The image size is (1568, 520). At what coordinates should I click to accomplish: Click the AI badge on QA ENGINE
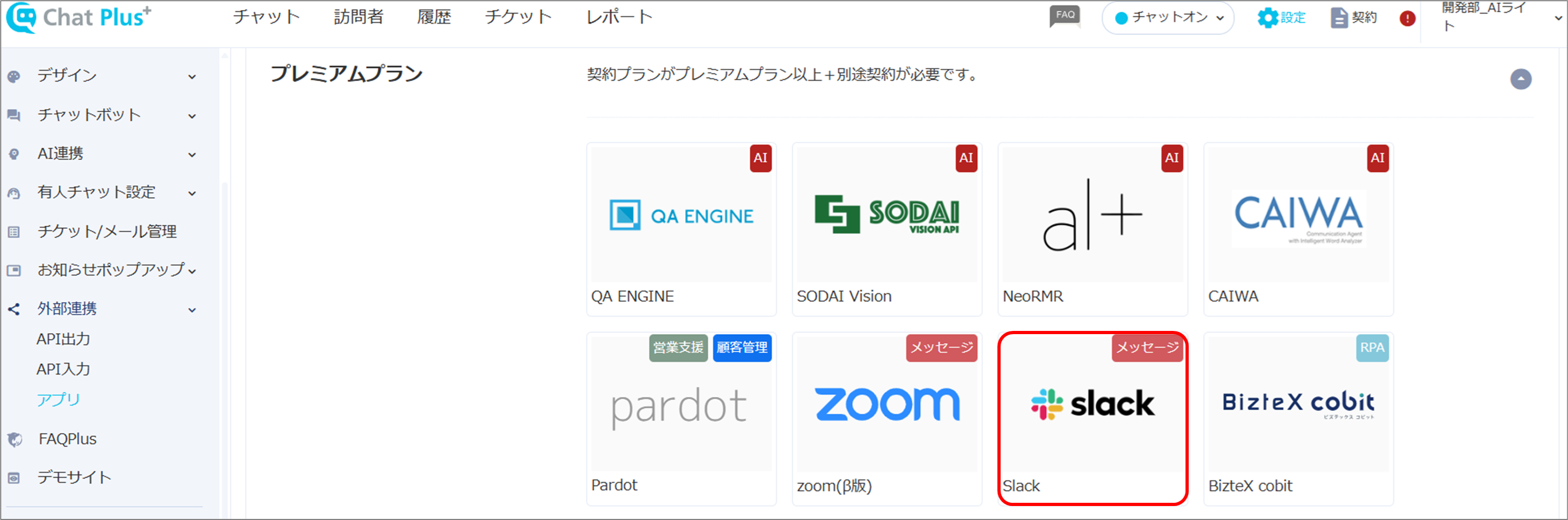[760, 158]
